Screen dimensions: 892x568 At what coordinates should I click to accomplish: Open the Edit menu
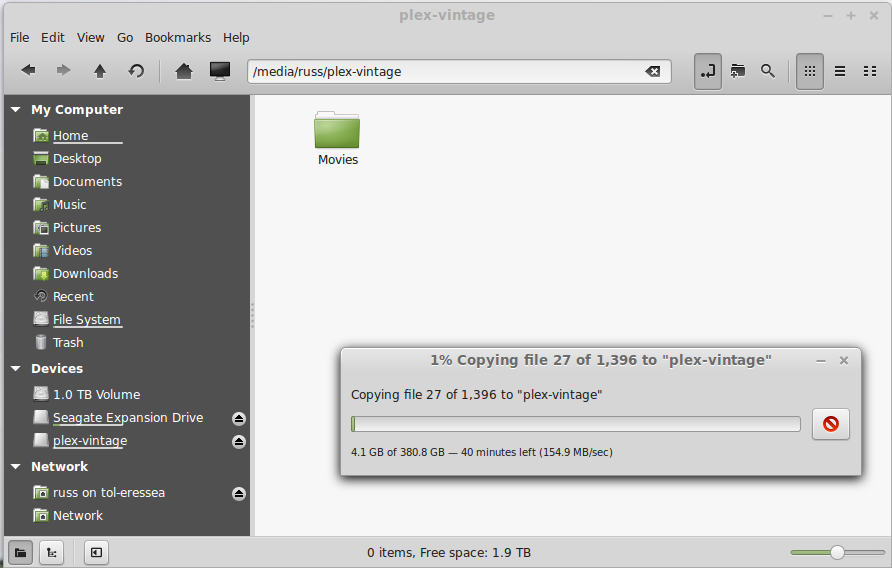tap(52, 38)
